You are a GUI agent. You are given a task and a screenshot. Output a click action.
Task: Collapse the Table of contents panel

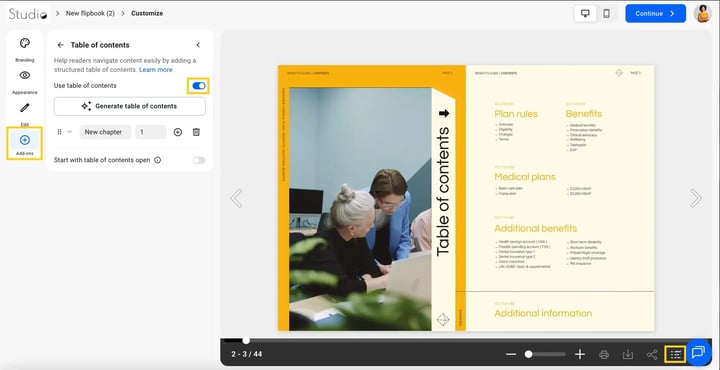click(198, 45)
